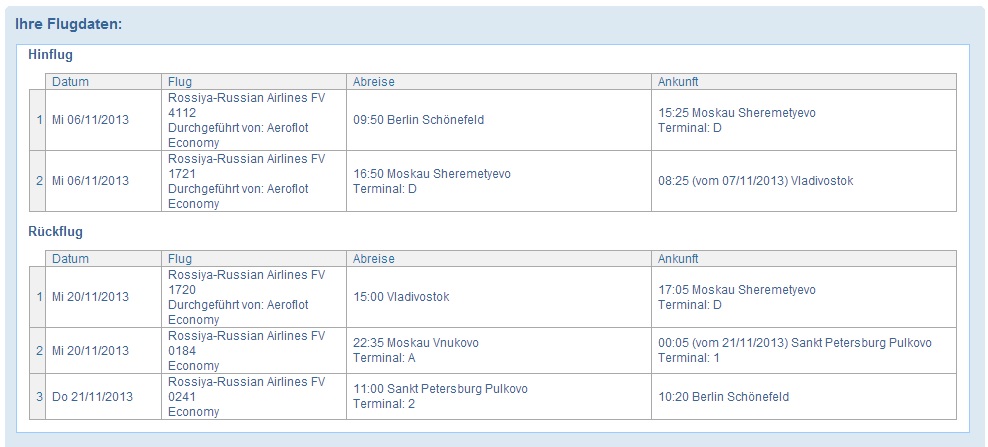Select flight FV 0184 cell
Viewport: 988px width, 447px height.
point(254,351)
